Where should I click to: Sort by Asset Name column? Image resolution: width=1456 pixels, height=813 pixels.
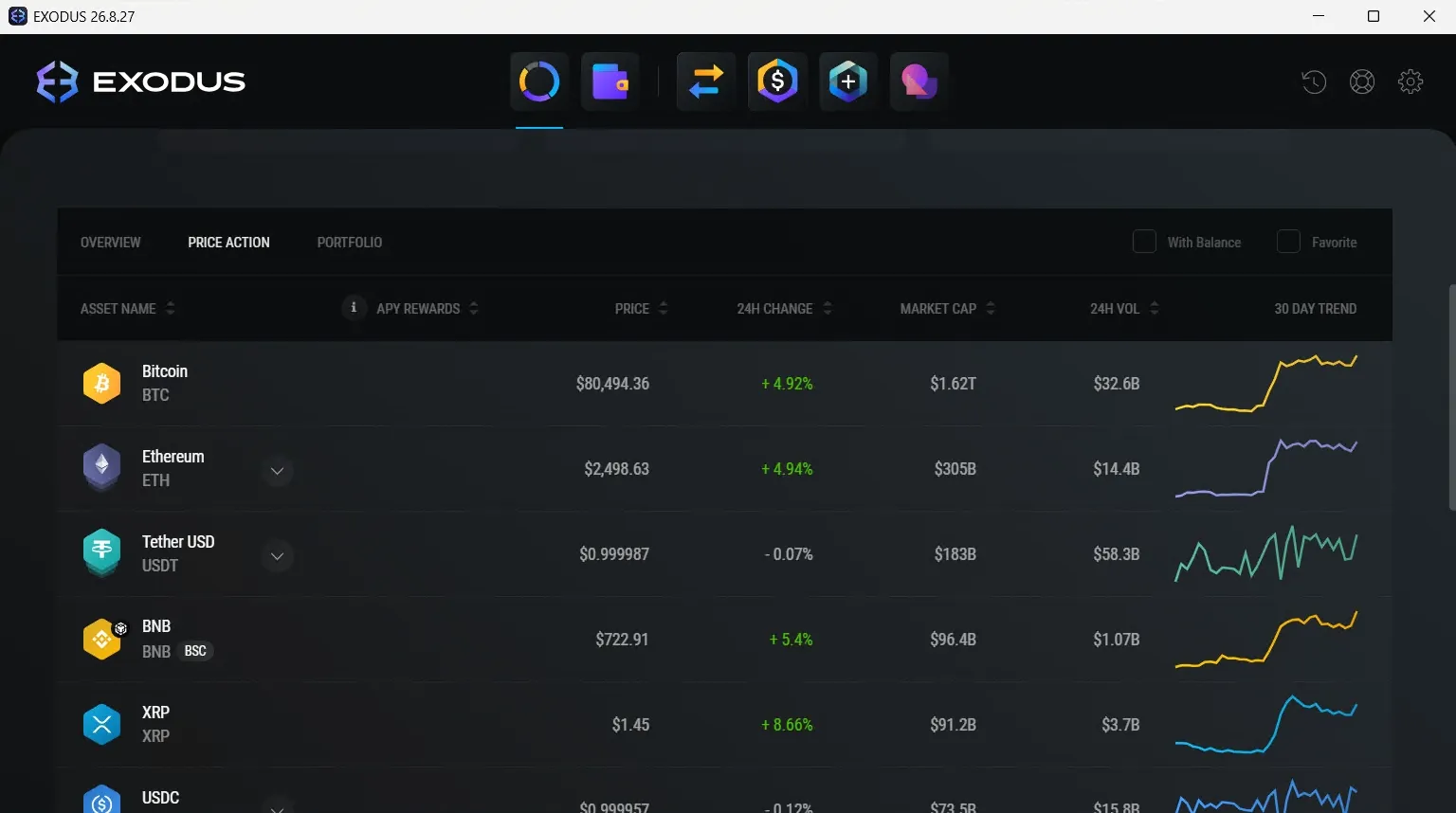tap(128, 308)
